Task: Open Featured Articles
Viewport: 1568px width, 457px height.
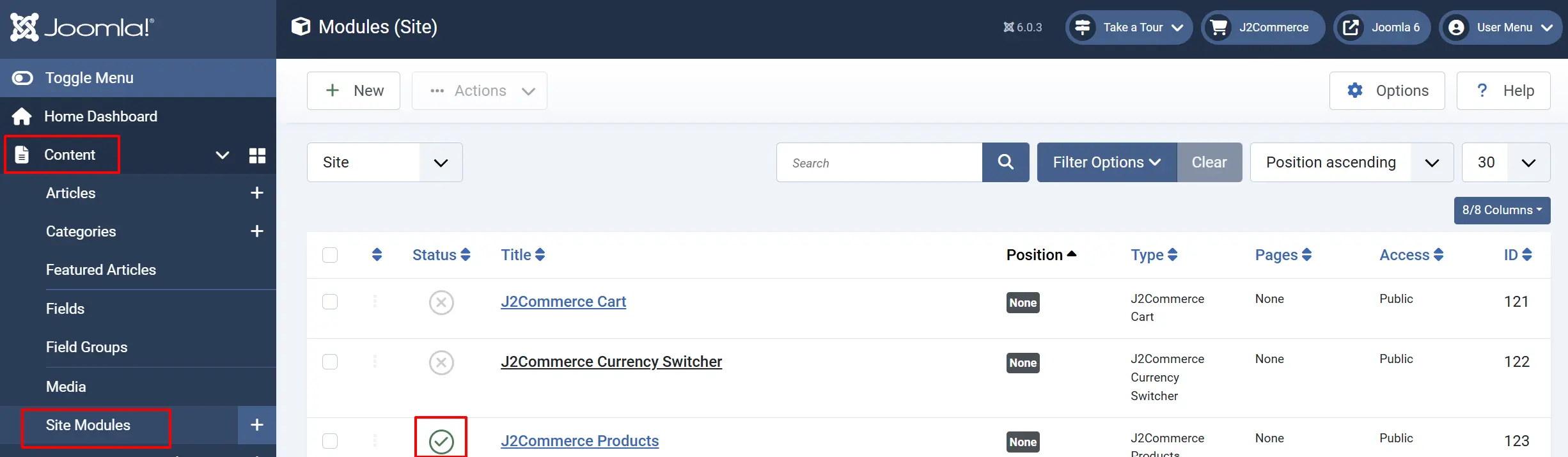Action: point(101,270)
